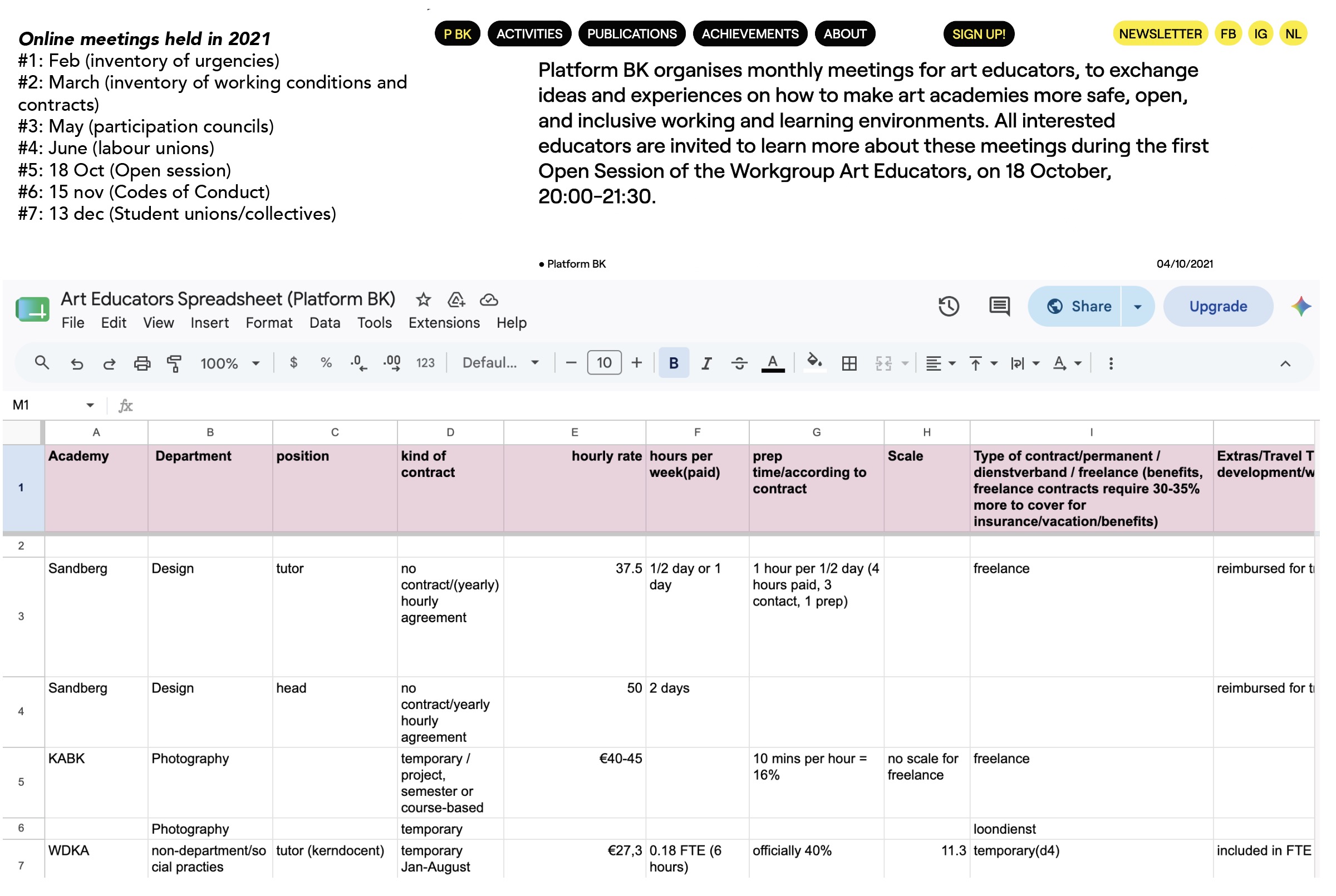Open the comments icon
The image size is (1336, 896).
click(999, 307)
